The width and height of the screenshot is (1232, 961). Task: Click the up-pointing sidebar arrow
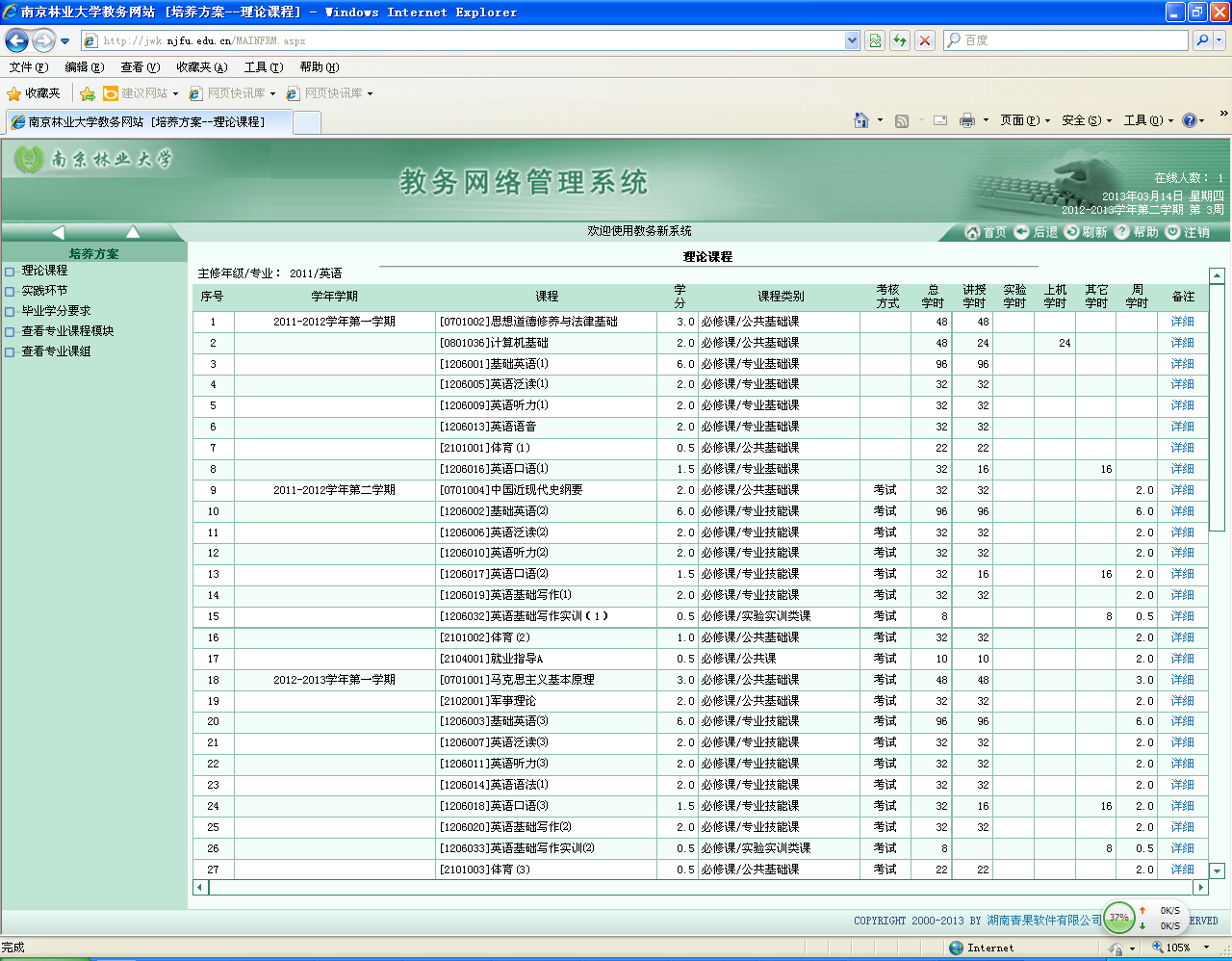point(133,232)
